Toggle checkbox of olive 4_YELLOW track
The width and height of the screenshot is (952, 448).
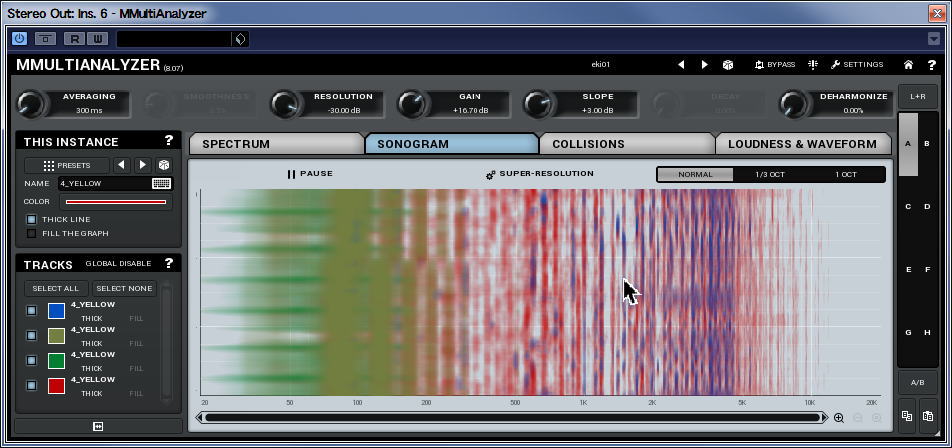32,336
